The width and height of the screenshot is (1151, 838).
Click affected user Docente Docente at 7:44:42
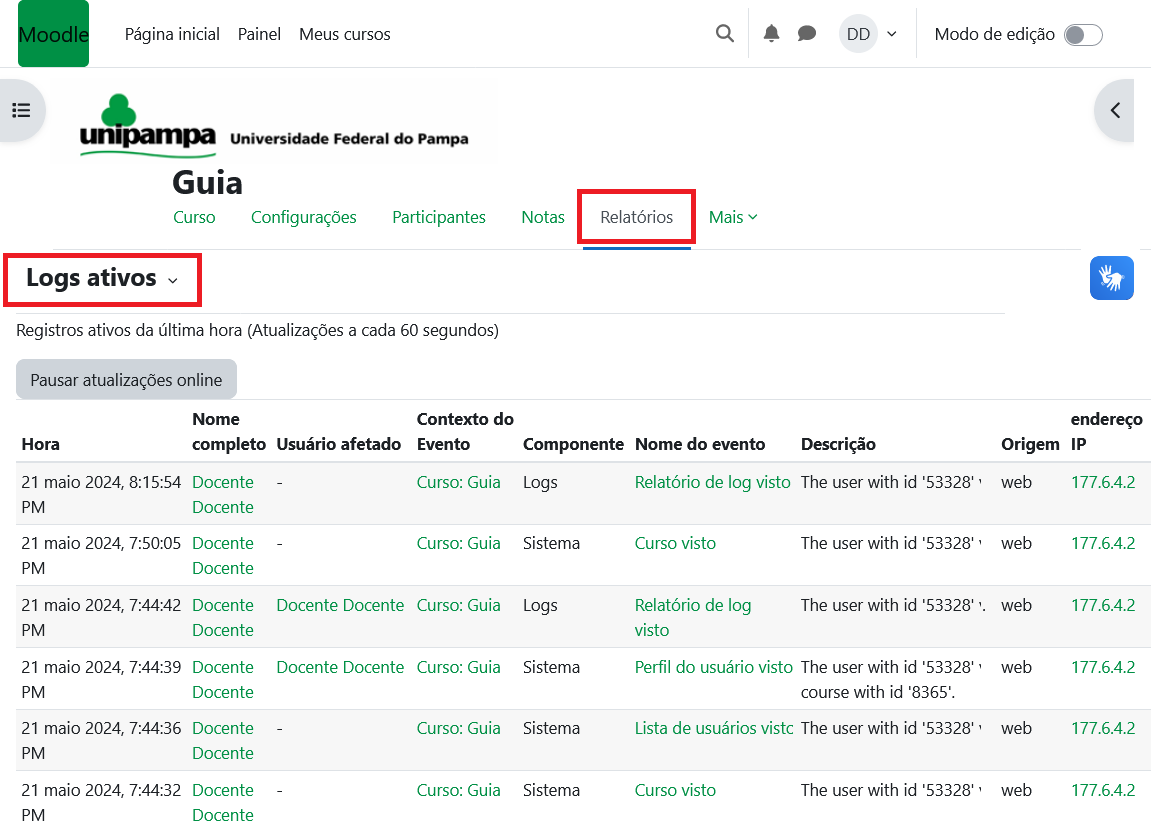coord(340,605)
